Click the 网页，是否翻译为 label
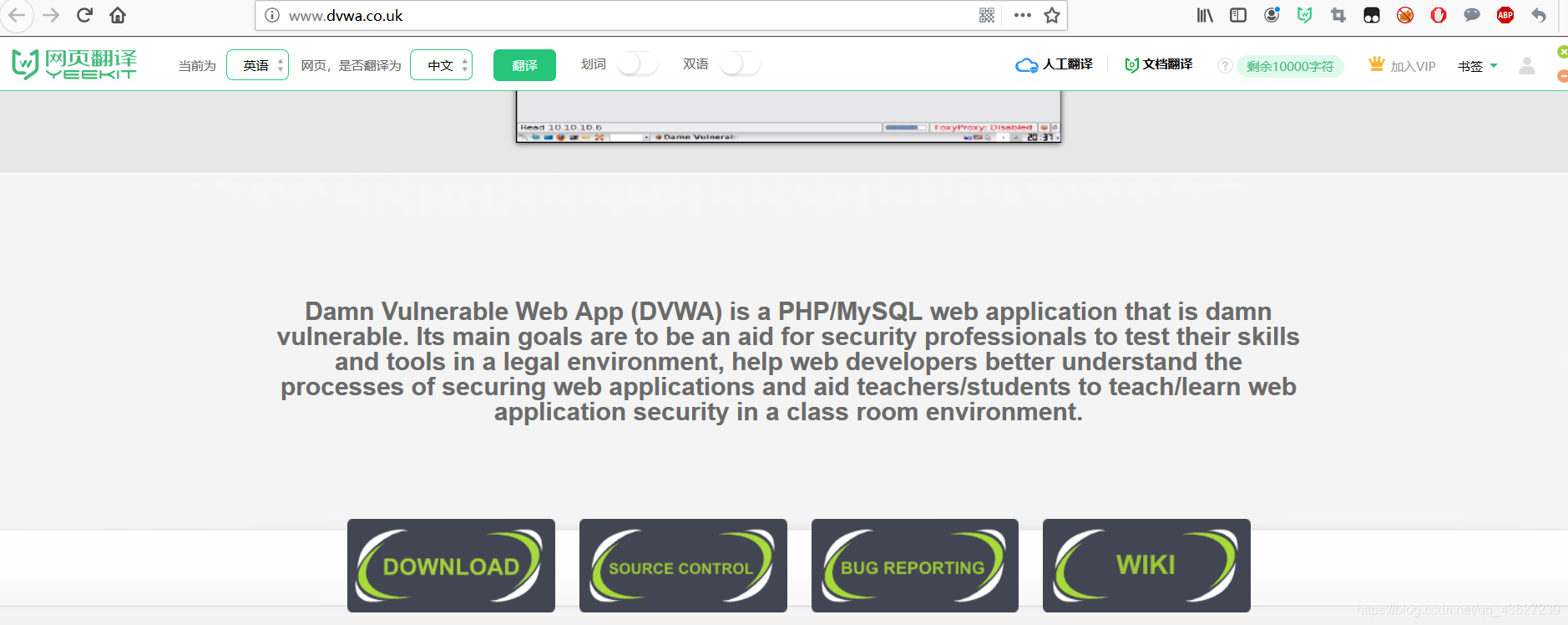 (x=351, y=65)
